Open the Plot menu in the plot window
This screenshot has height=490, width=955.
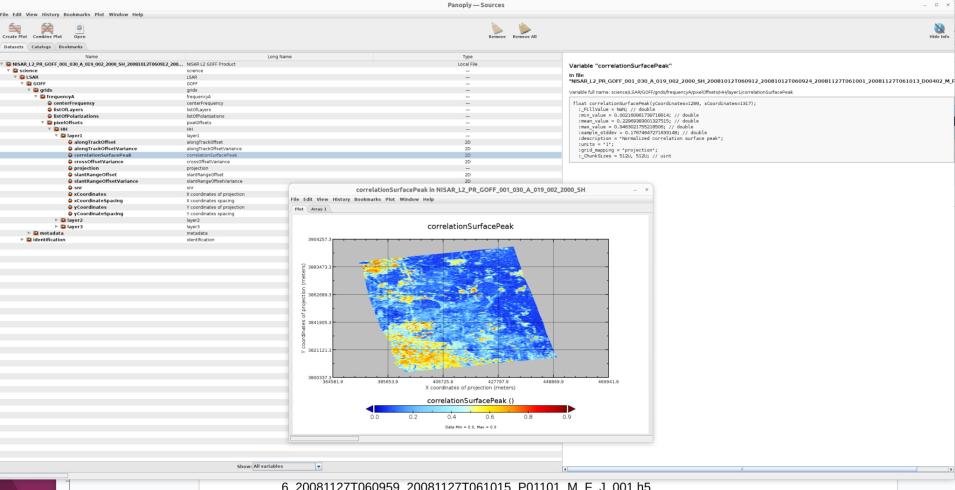click(390, 199)
